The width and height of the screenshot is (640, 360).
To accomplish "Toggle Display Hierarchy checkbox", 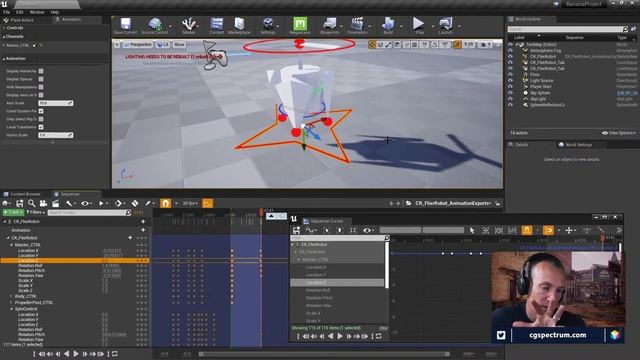I will point(41,71).
